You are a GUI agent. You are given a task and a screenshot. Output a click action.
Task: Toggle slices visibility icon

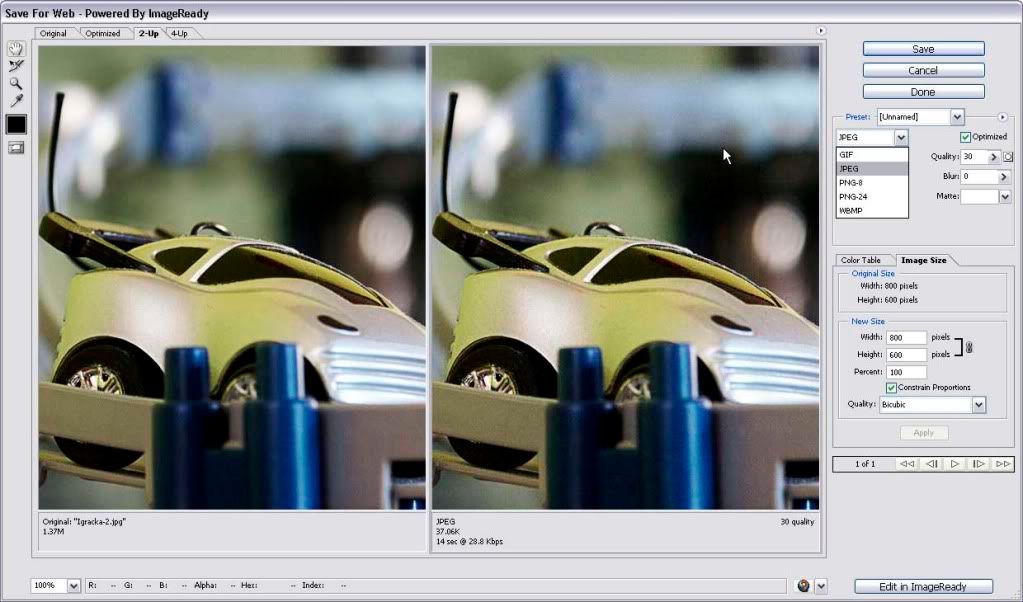[16, 148]
